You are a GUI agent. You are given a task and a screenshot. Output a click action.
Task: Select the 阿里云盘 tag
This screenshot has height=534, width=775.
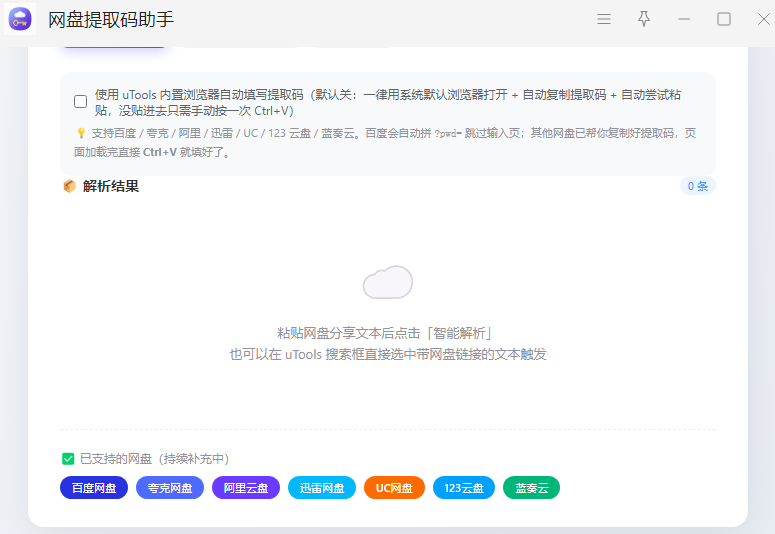(x=246, y=488)
